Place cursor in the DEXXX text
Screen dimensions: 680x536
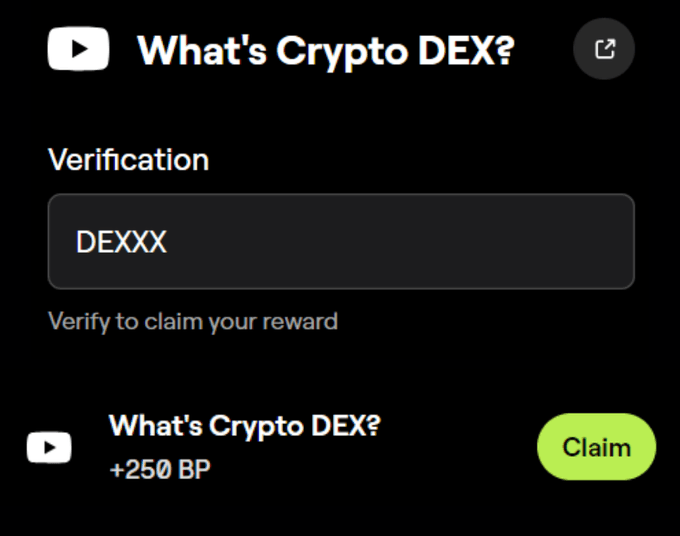click(121, 242)
